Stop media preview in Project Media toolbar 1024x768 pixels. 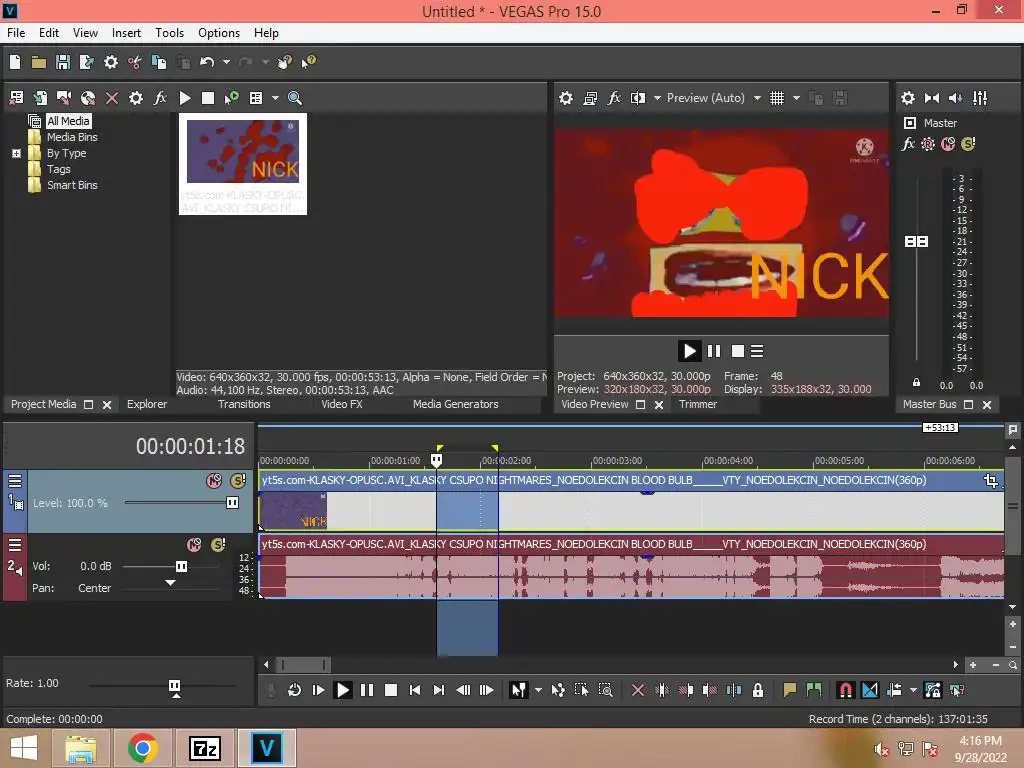coord(208,98)
